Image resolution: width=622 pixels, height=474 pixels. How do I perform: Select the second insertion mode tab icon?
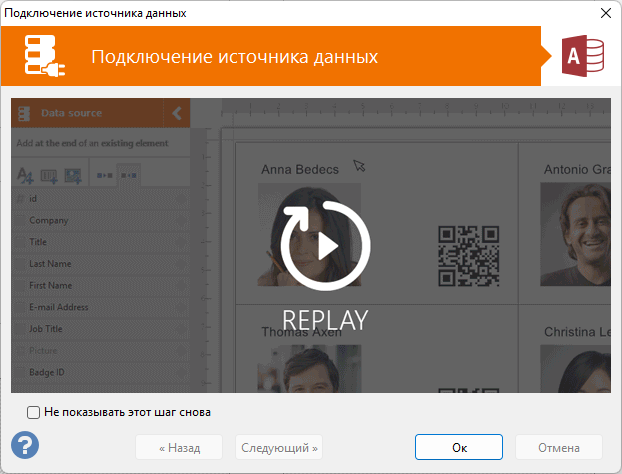click(x=129, y=175)
